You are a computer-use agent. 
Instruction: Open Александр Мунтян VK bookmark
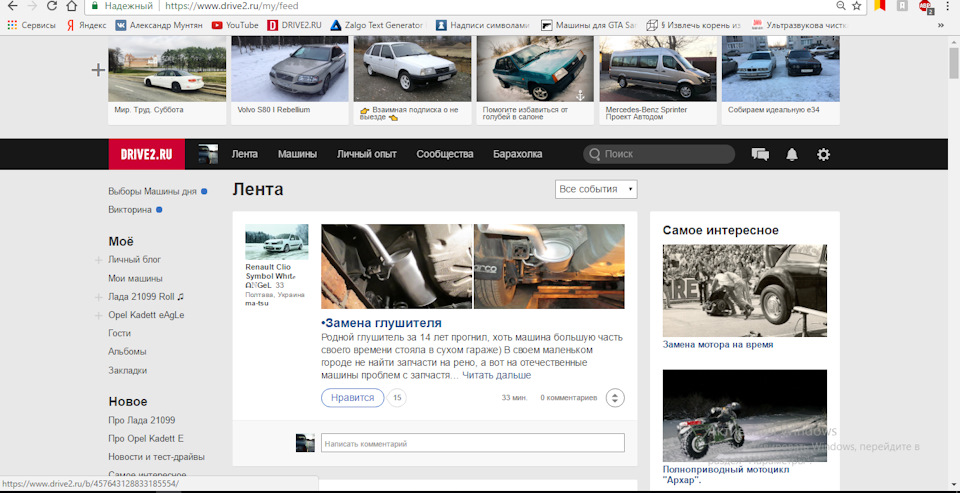160,25
